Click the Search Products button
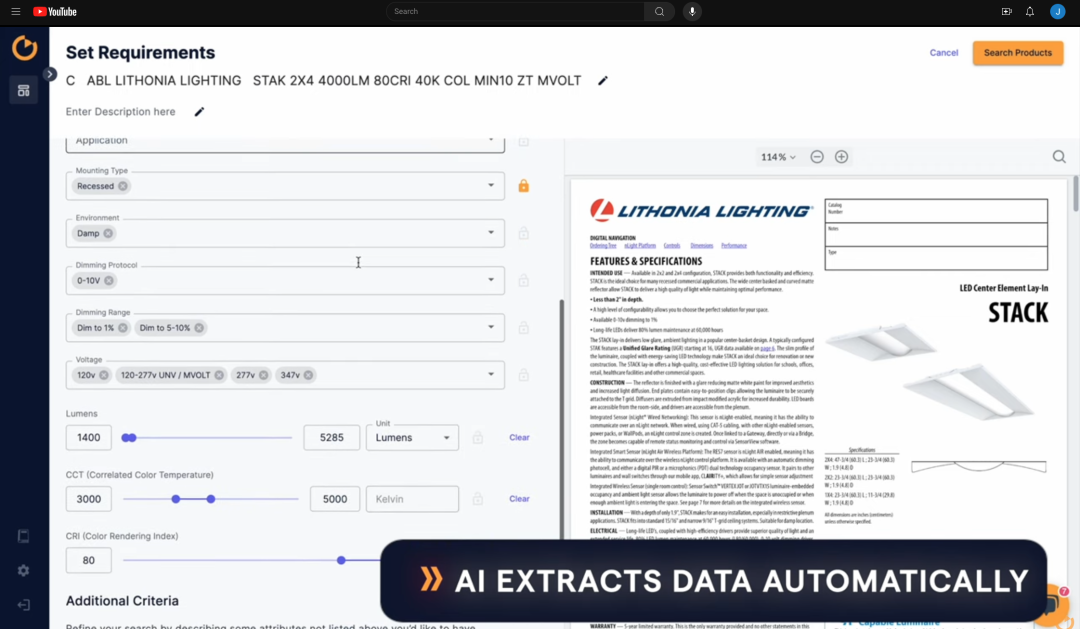 point(1017,53)
